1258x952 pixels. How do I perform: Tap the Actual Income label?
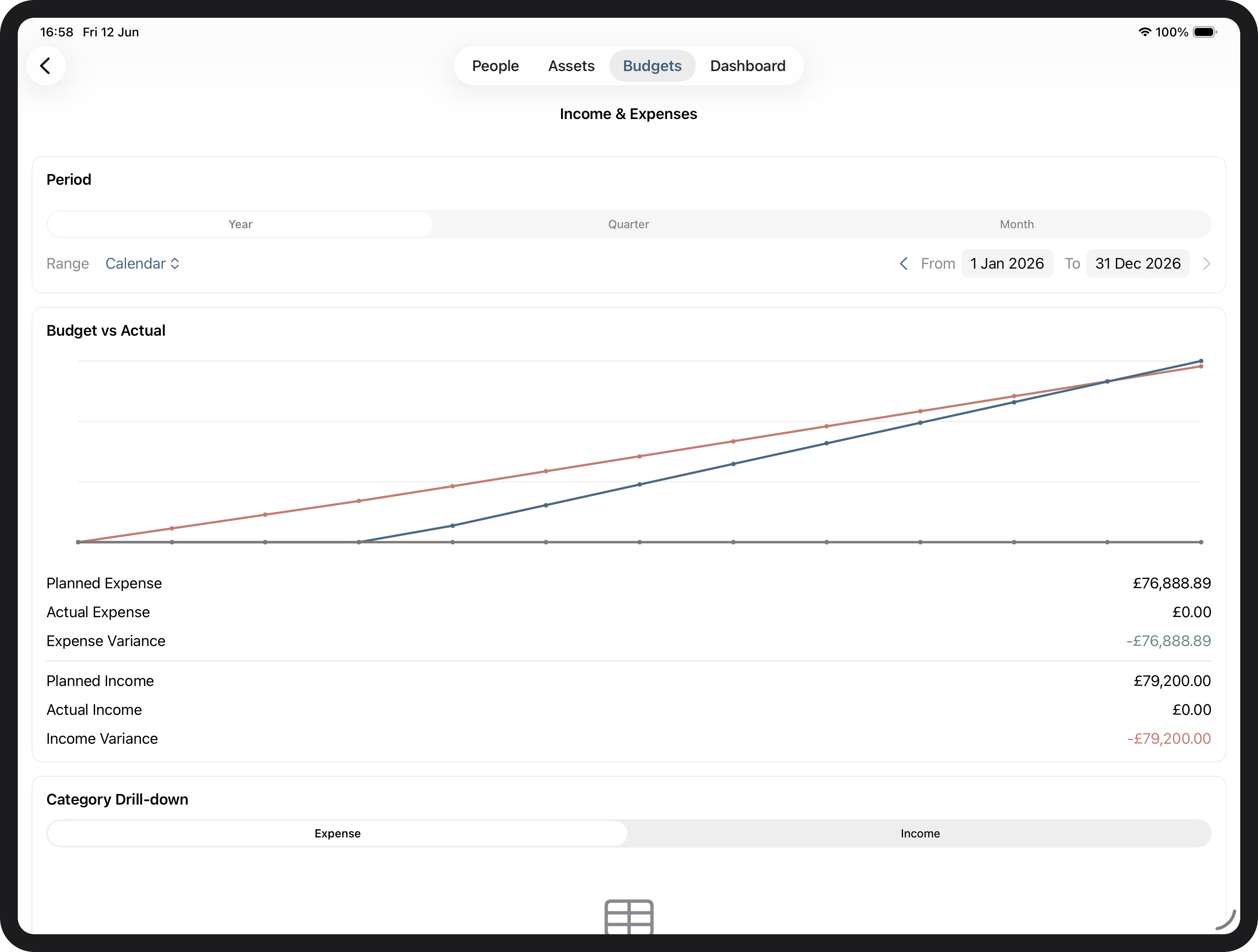pyautogui.click(x=94, y=710)
